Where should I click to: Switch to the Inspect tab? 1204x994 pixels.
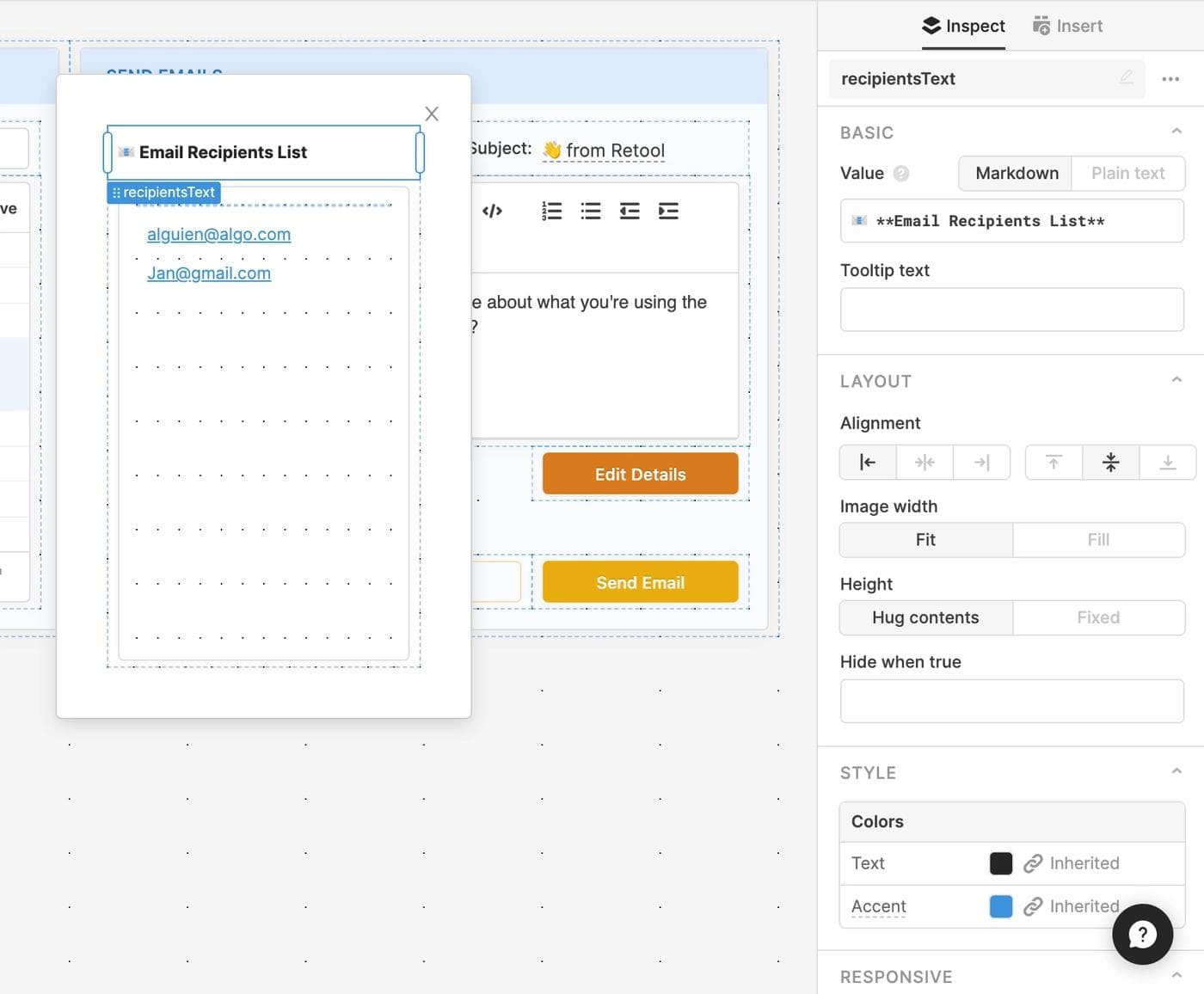pos(963,26)
